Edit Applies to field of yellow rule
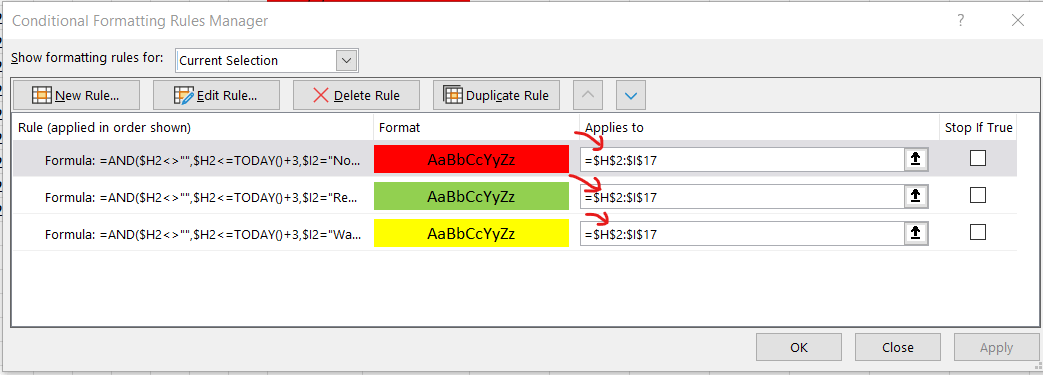Screen dimensions: 1043x375 pyautogui.click(x=742, y=234)
